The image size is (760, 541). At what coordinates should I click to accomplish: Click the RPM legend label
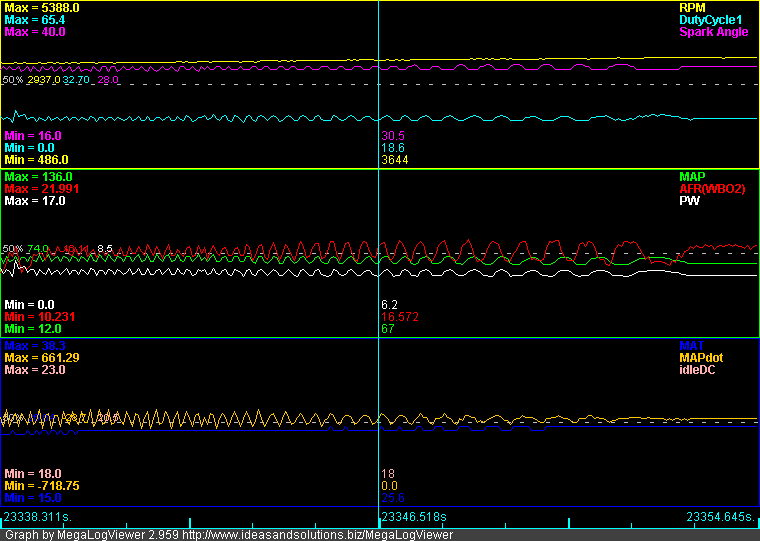pyautogui.click(x=692, y=7)
